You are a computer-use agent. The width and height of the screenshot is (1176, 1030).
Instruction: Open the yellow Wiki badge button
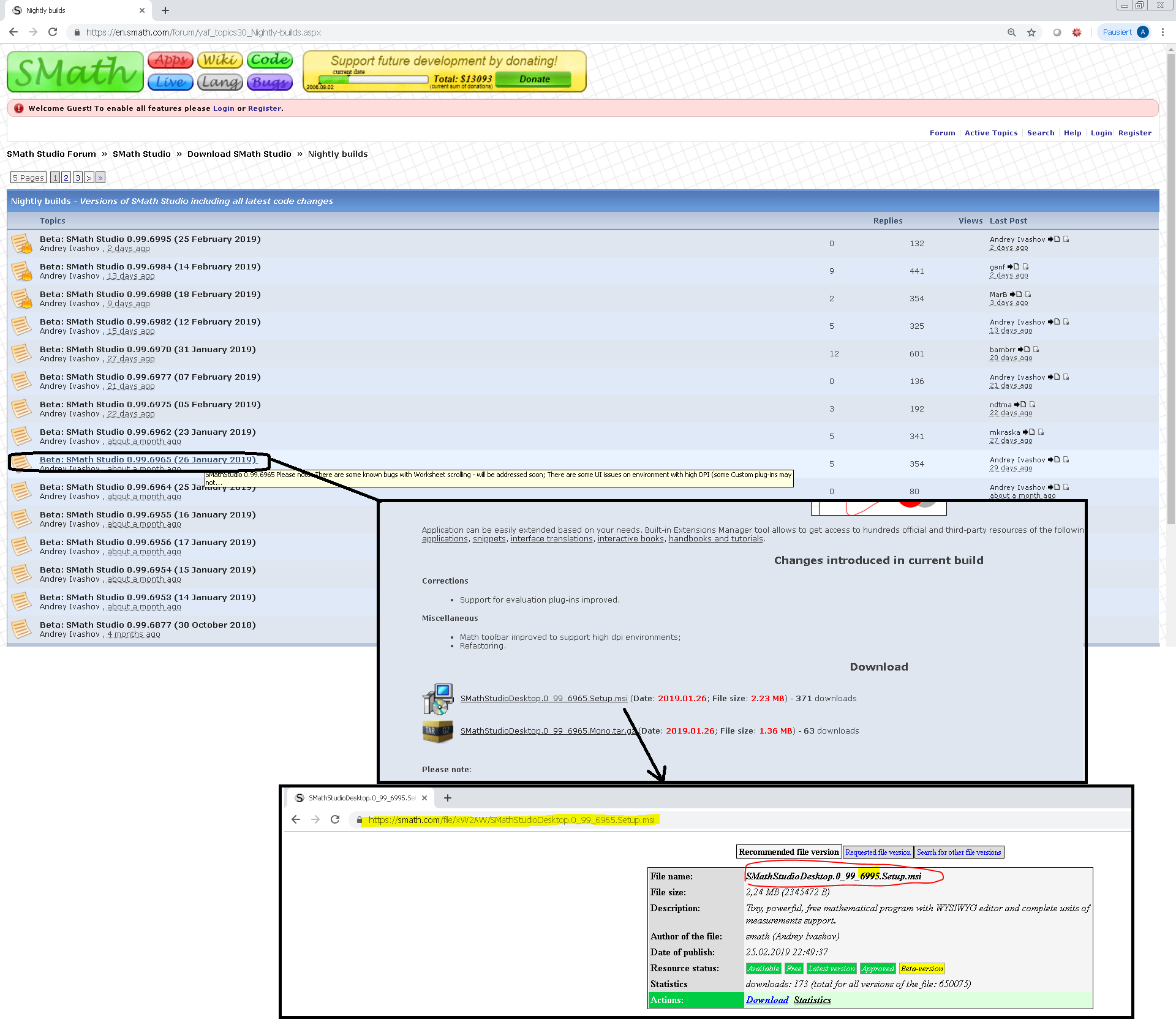tap(220, 60)
